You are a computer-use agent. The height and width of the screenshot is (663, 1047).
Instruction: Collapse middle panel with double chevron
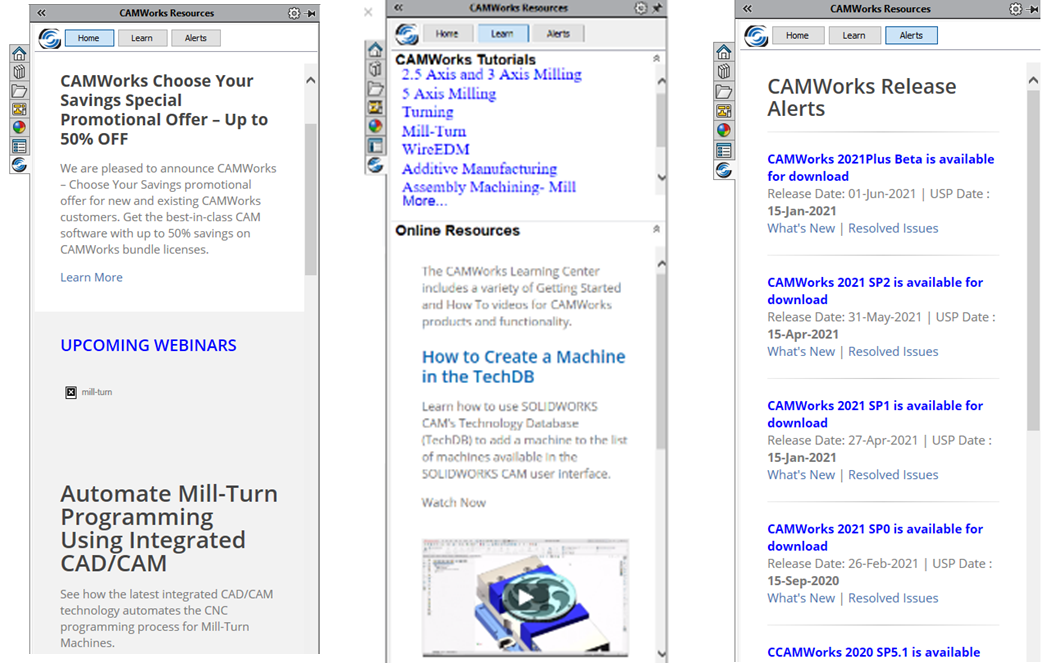pos(399,8)
